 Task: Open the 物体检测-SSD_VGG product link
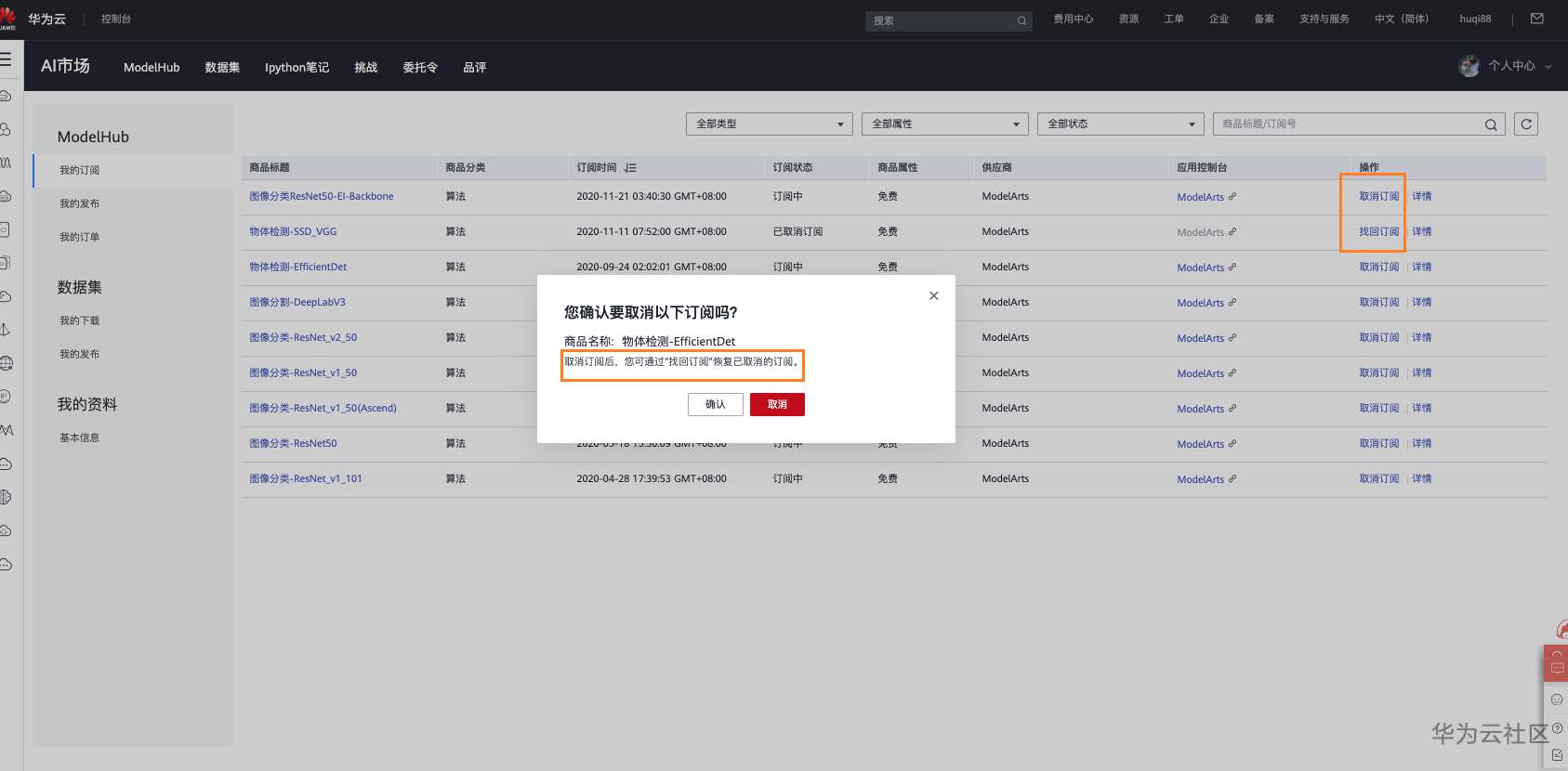293,232
